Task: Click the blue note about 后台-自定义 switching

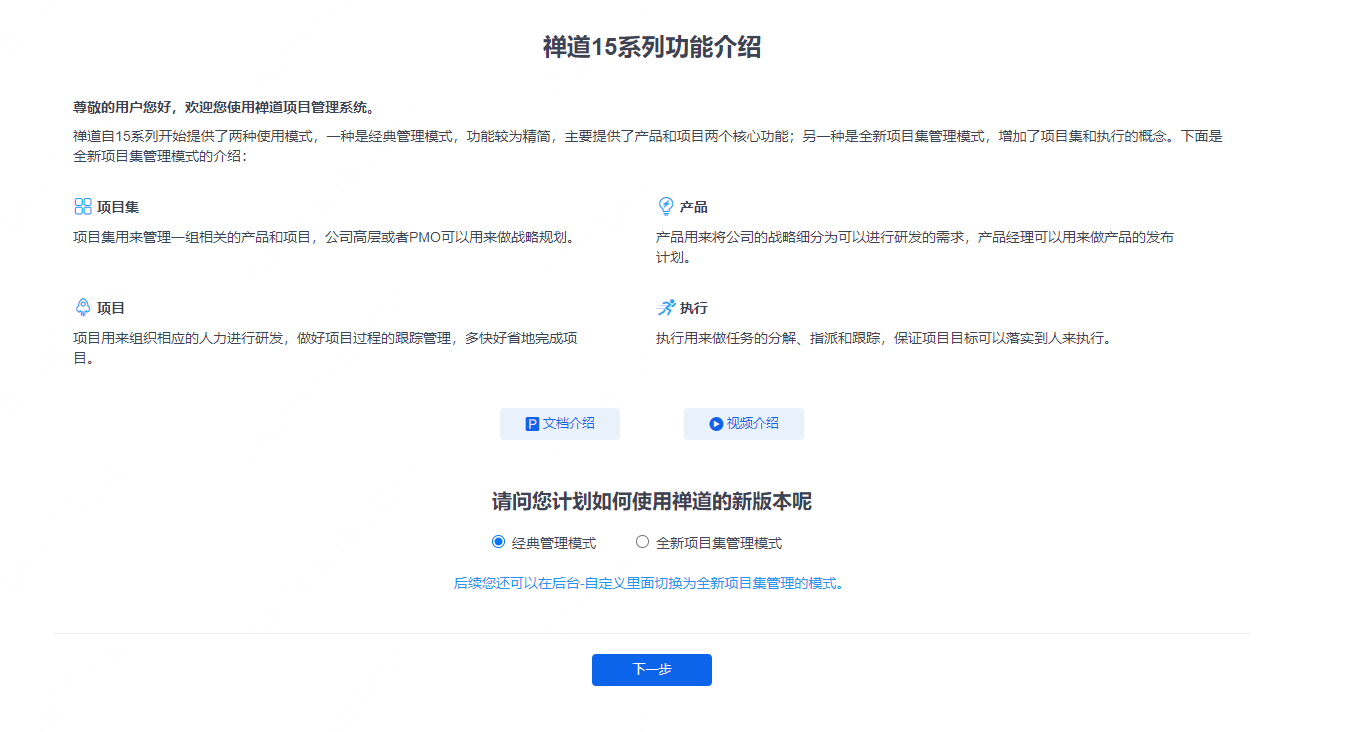Action: (650, 583)
